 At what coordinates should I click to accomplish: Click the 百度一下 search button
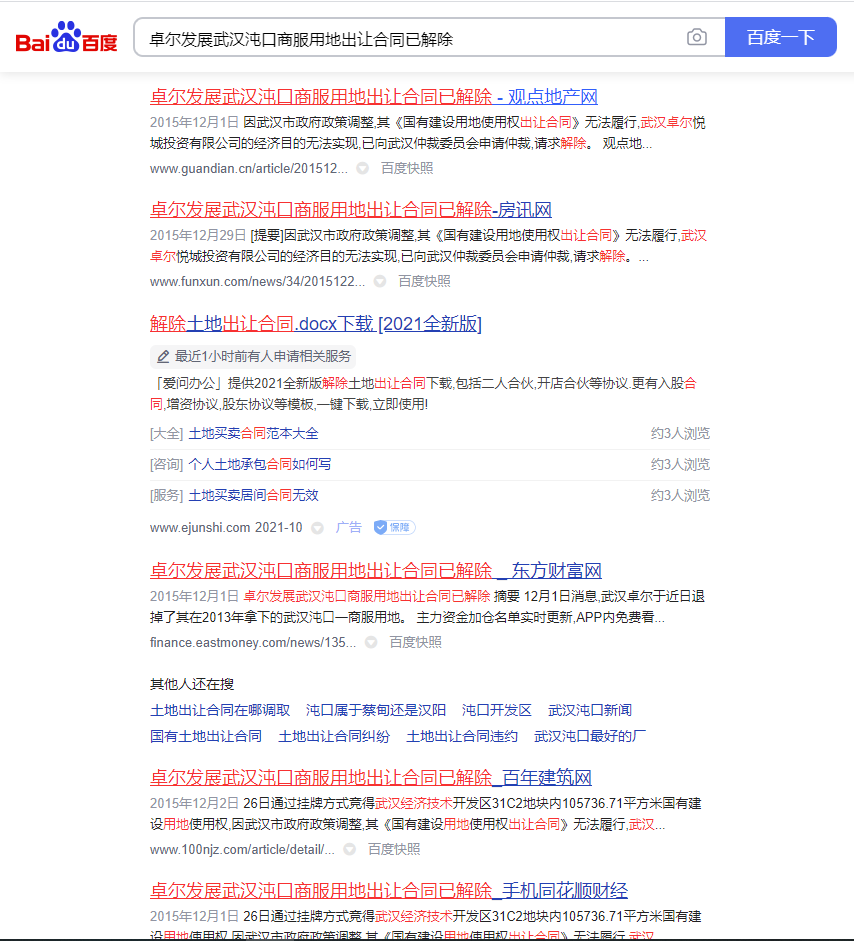click(780, 37)
